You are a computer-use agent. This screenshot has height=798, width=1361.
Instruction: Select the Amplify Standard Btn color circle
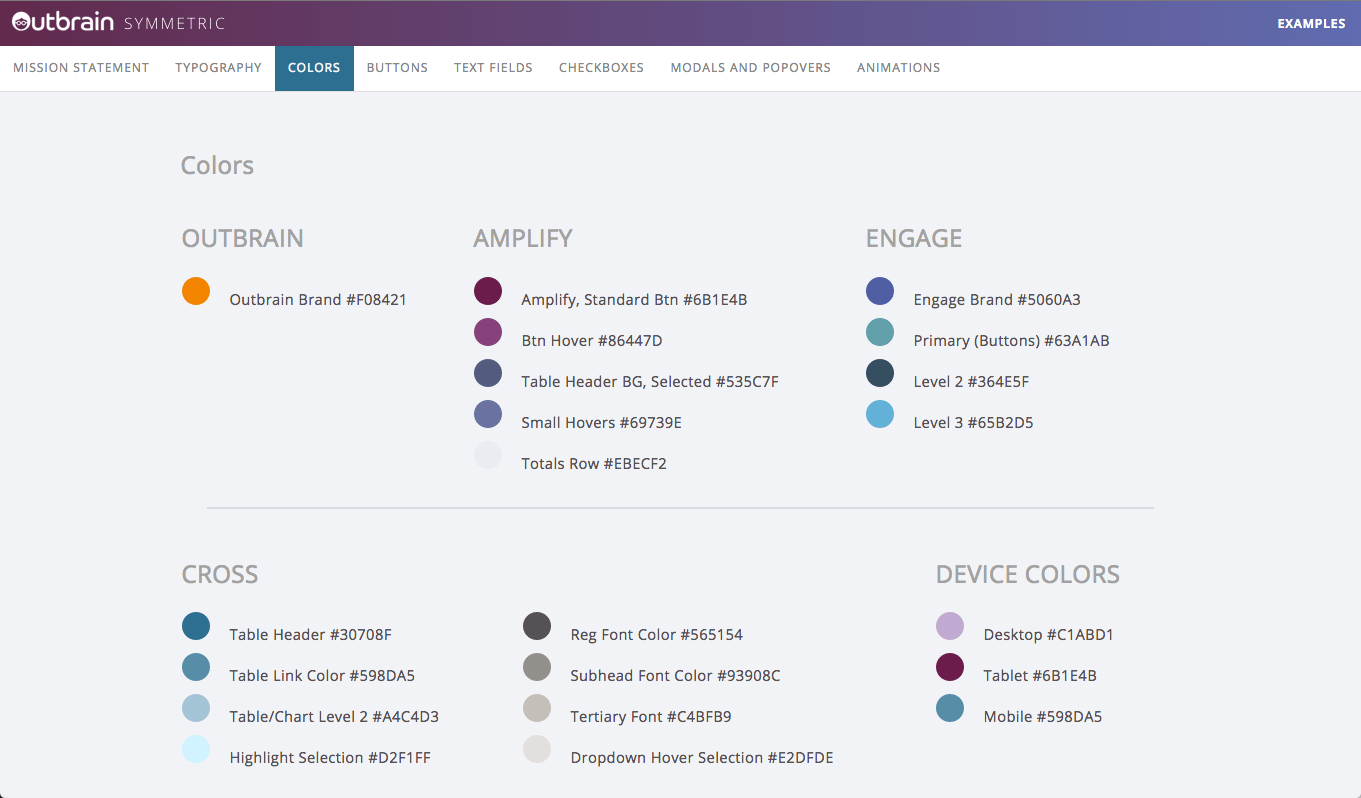[x=488, y=291]
